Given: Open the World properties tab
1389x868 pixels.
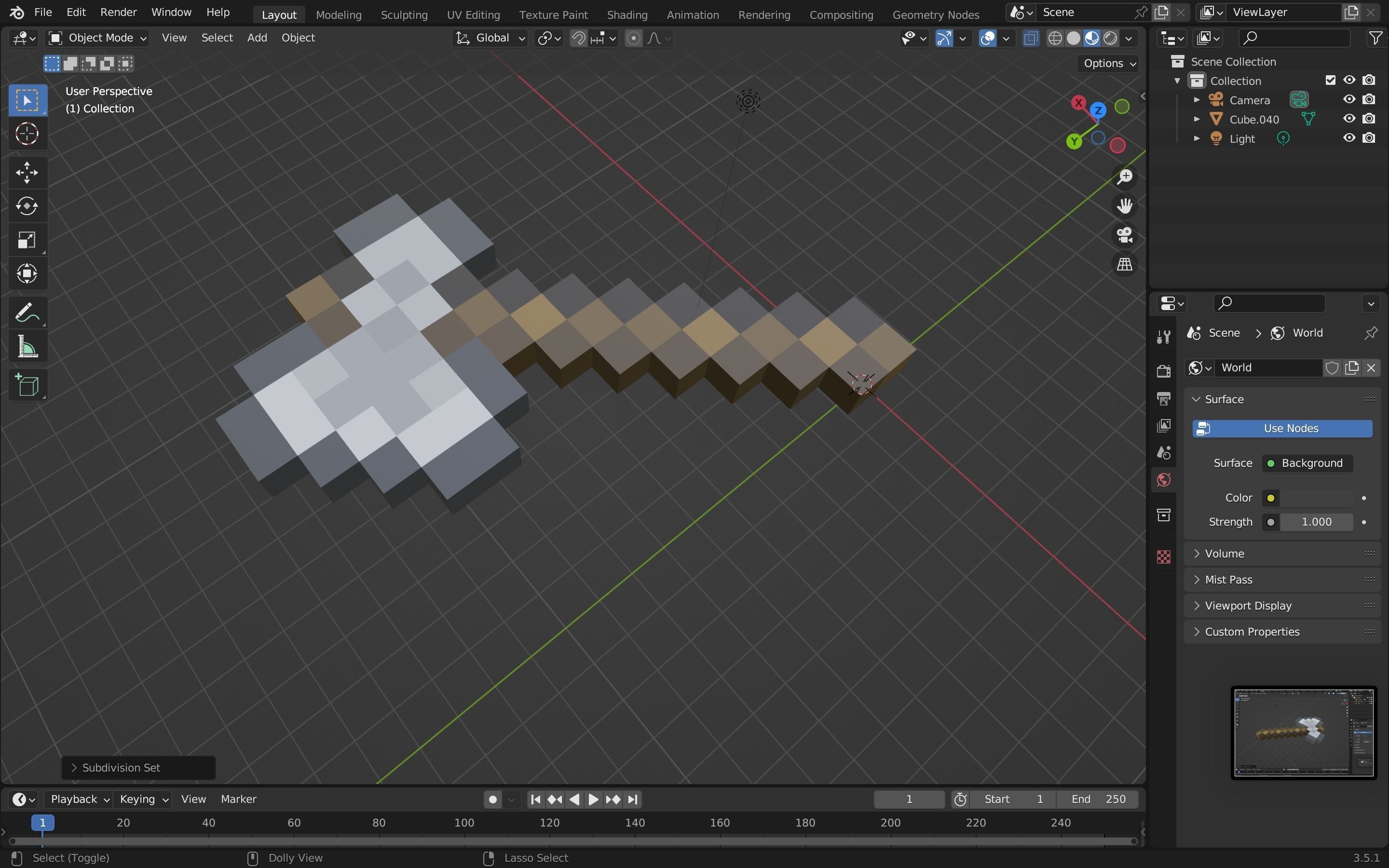Looking at the screenshot, I should (x=1163, y=480).
